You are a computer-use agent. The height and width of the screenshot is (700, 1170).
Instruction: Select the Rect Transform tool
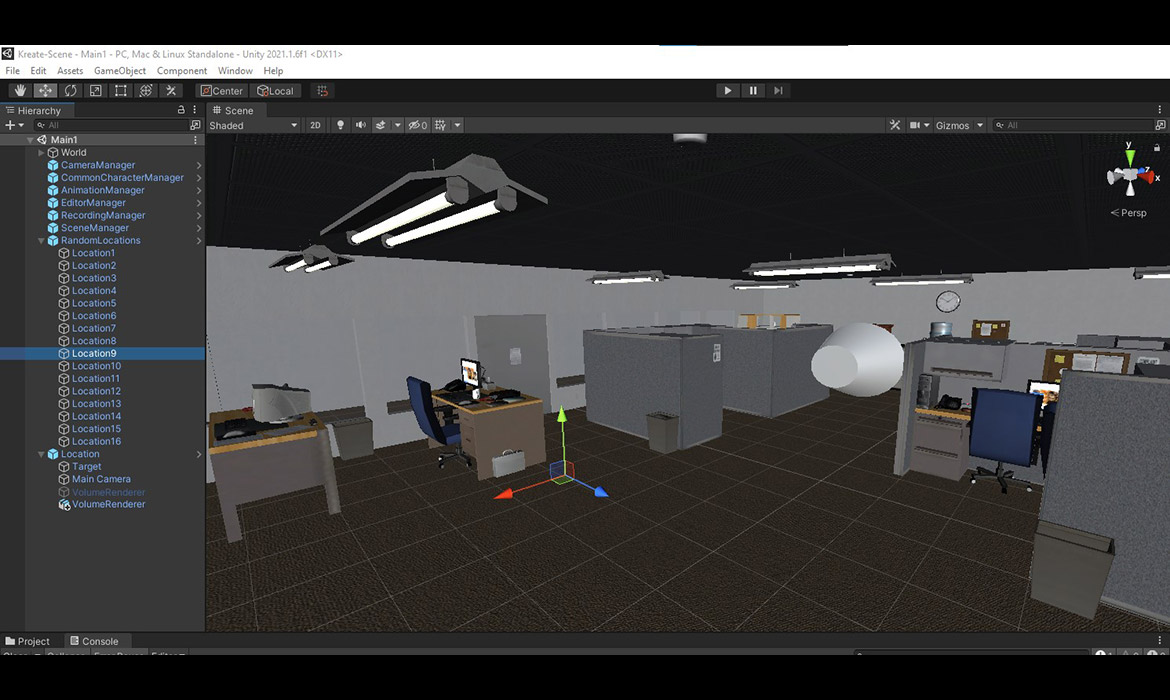121,91
